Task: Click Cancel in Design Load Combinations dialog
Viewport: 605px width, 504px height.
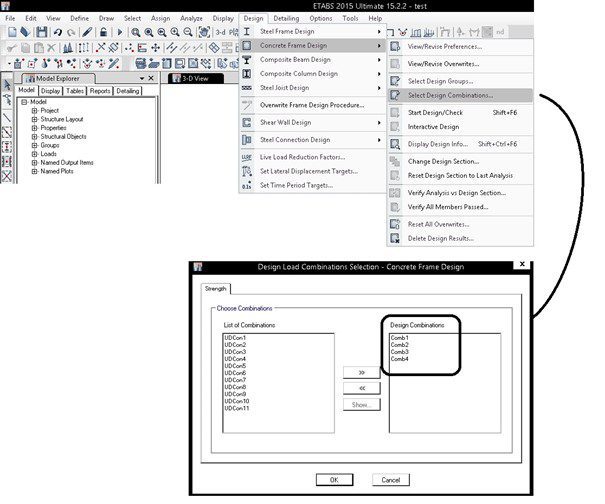Action: tap(390, 480)
